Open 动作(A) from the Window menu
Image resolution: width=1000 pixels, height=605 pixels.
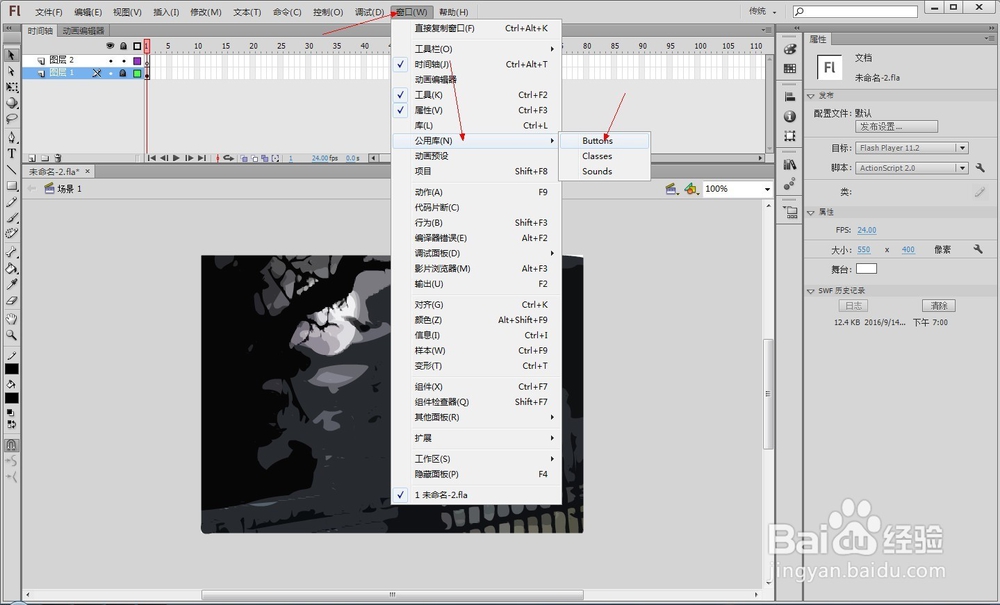476,192
